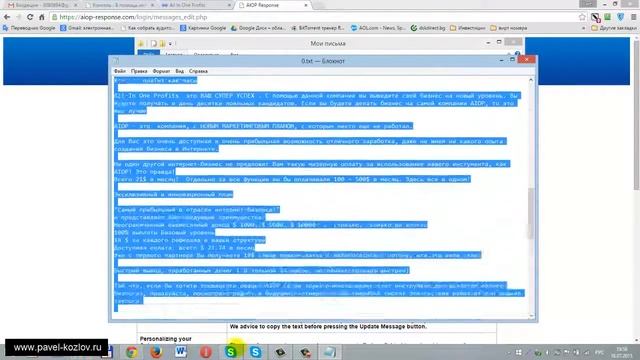
Task: Close the 0.txt Notepad window
Action: click(x=527, y=60)
